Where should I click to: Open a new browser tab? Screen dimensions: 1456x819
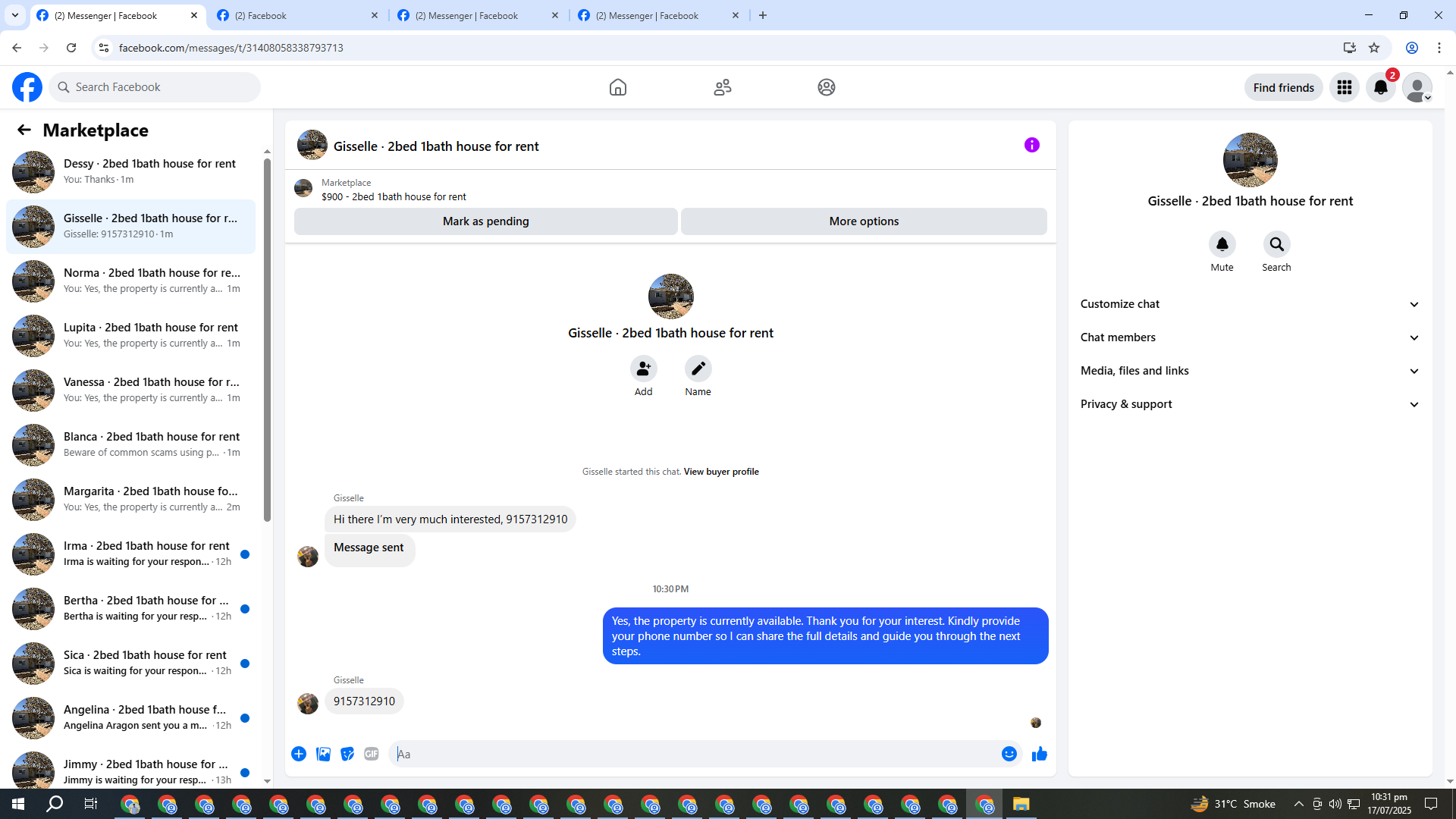(763, 15)
